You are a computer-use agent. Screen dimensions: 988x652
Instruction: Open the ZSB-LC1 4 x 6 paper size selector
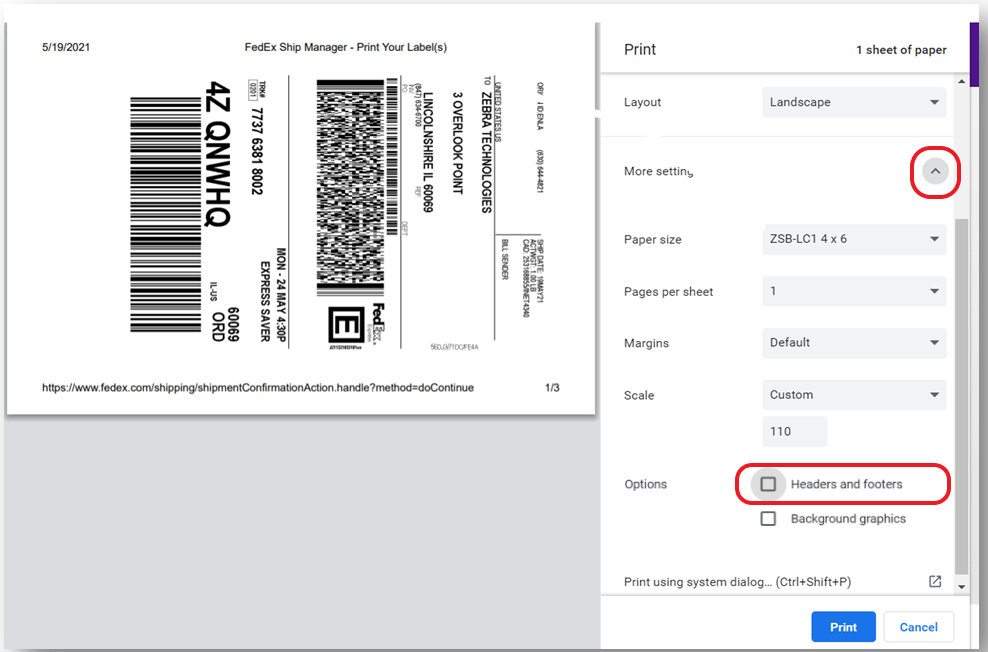(x=854, y=239)
